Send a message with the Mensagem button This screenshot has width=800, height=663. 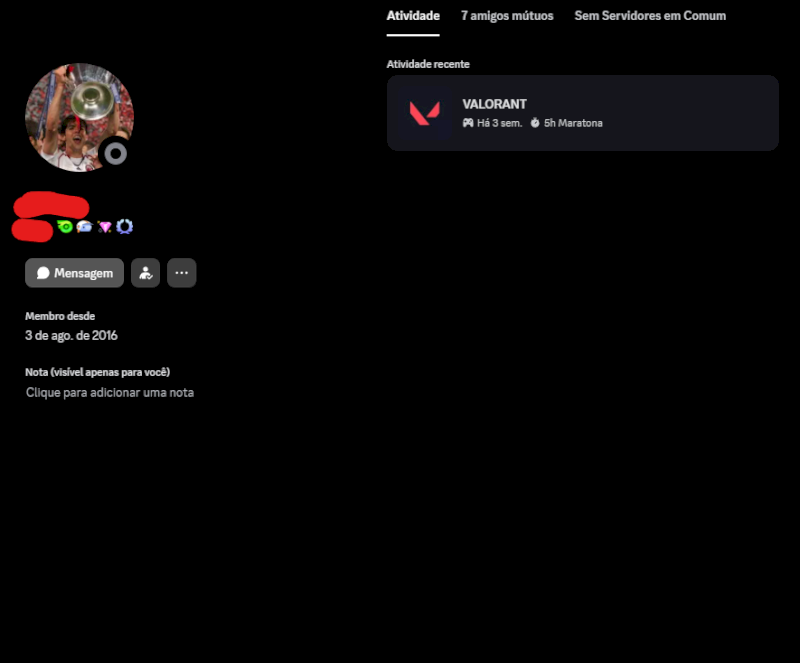(74, 273)
